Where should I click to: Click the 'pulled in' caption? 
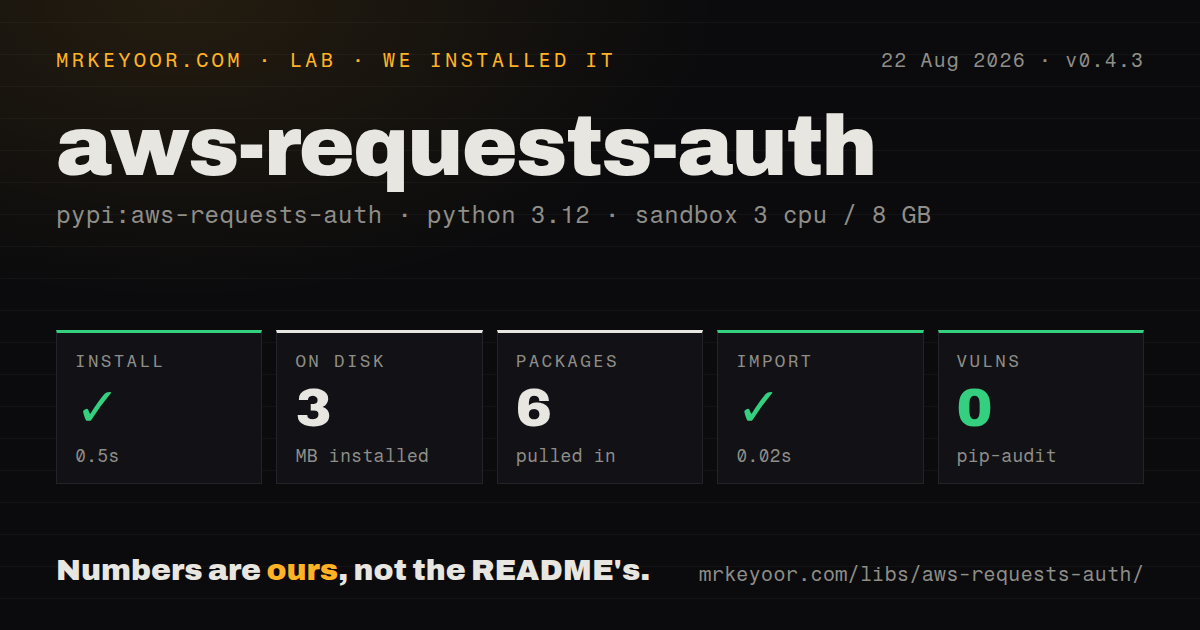(x=565, y=456)
